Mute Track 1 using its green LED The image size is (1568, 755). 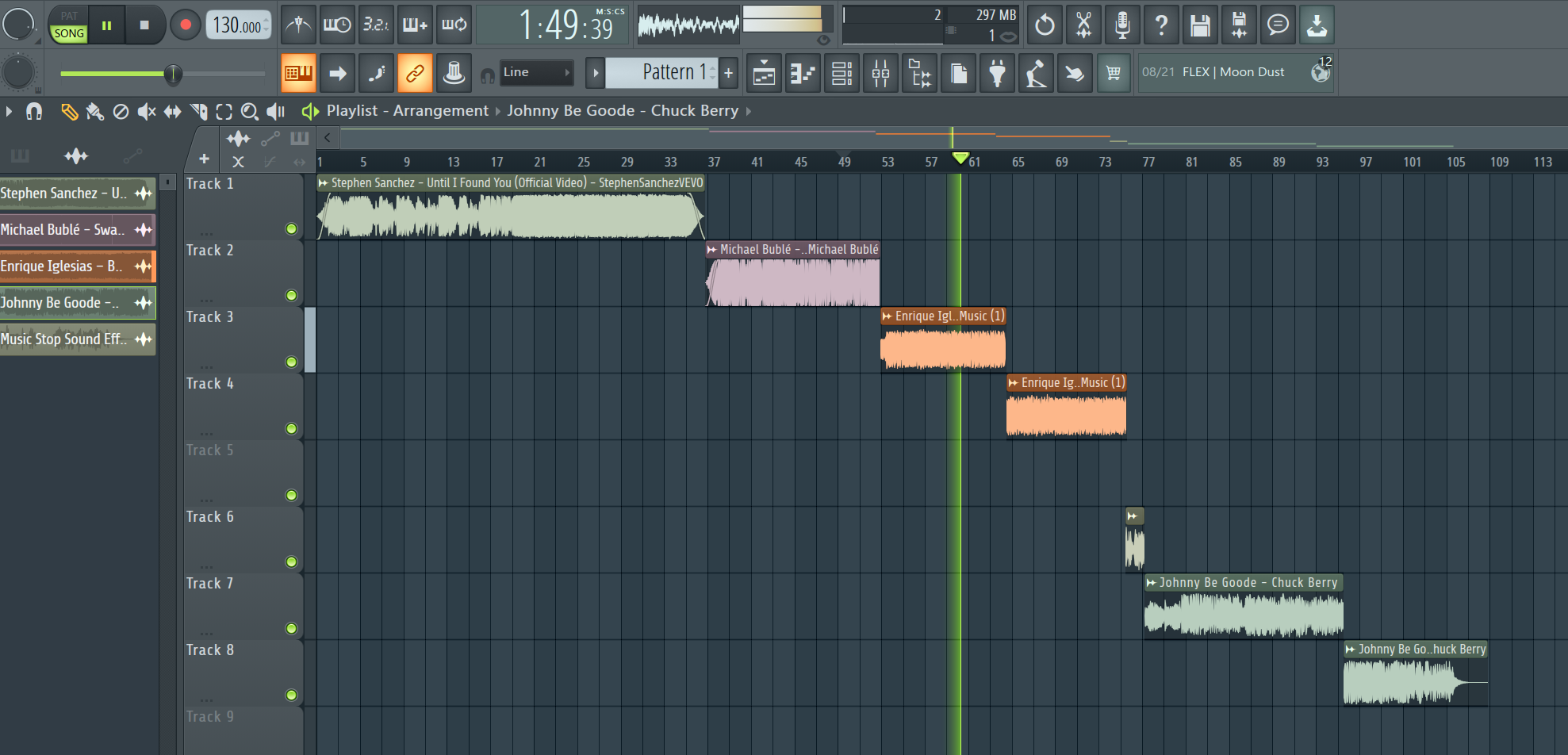291,229
